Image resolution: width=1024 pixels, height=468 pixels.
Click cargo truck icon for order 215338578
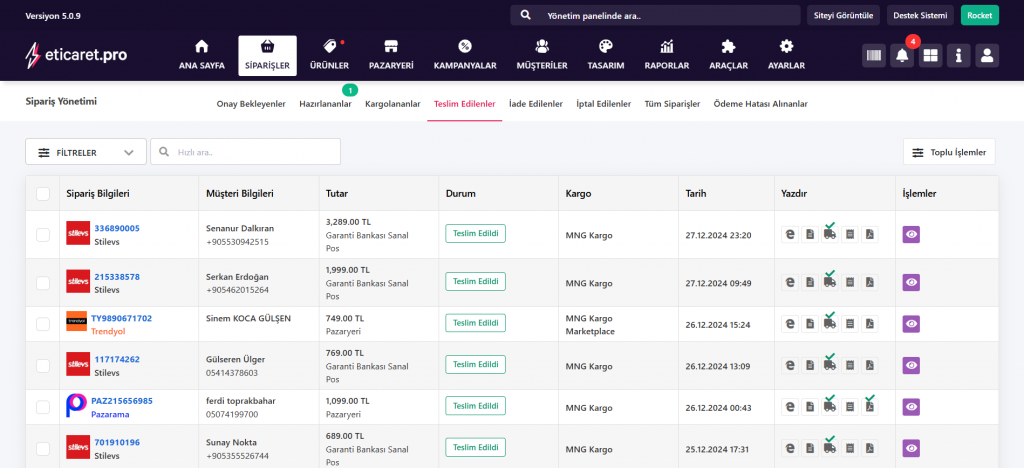click(x=829, y=283)
